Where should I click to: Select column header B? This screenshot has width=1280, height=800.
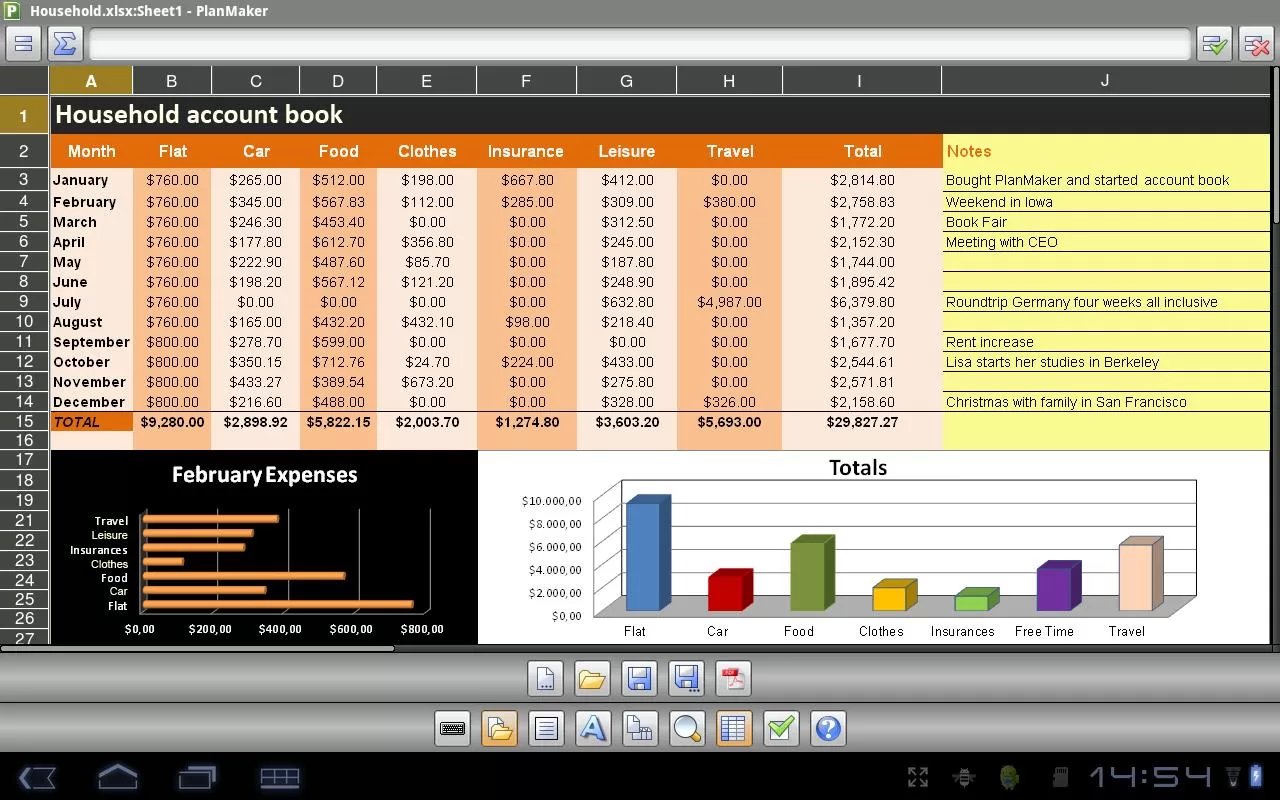click(171, 80)
